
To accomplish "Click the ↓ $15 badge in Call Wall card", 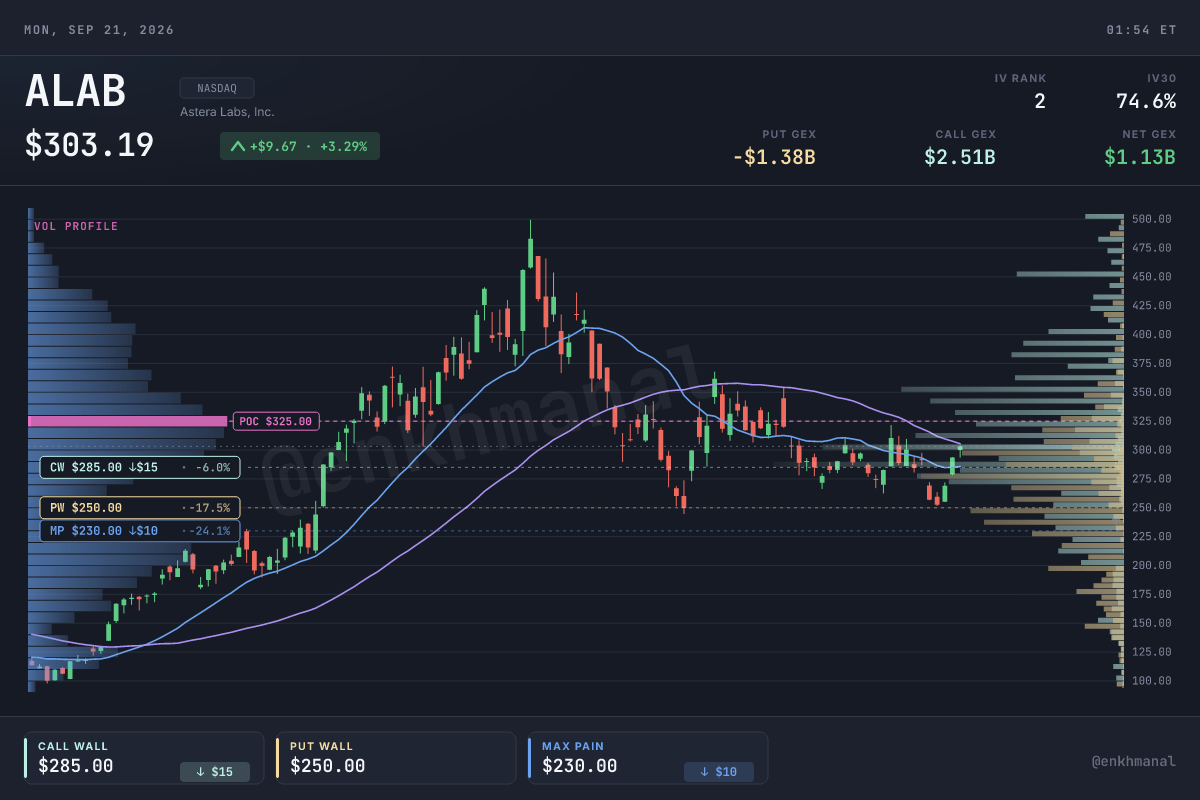I will click(215, 771).
